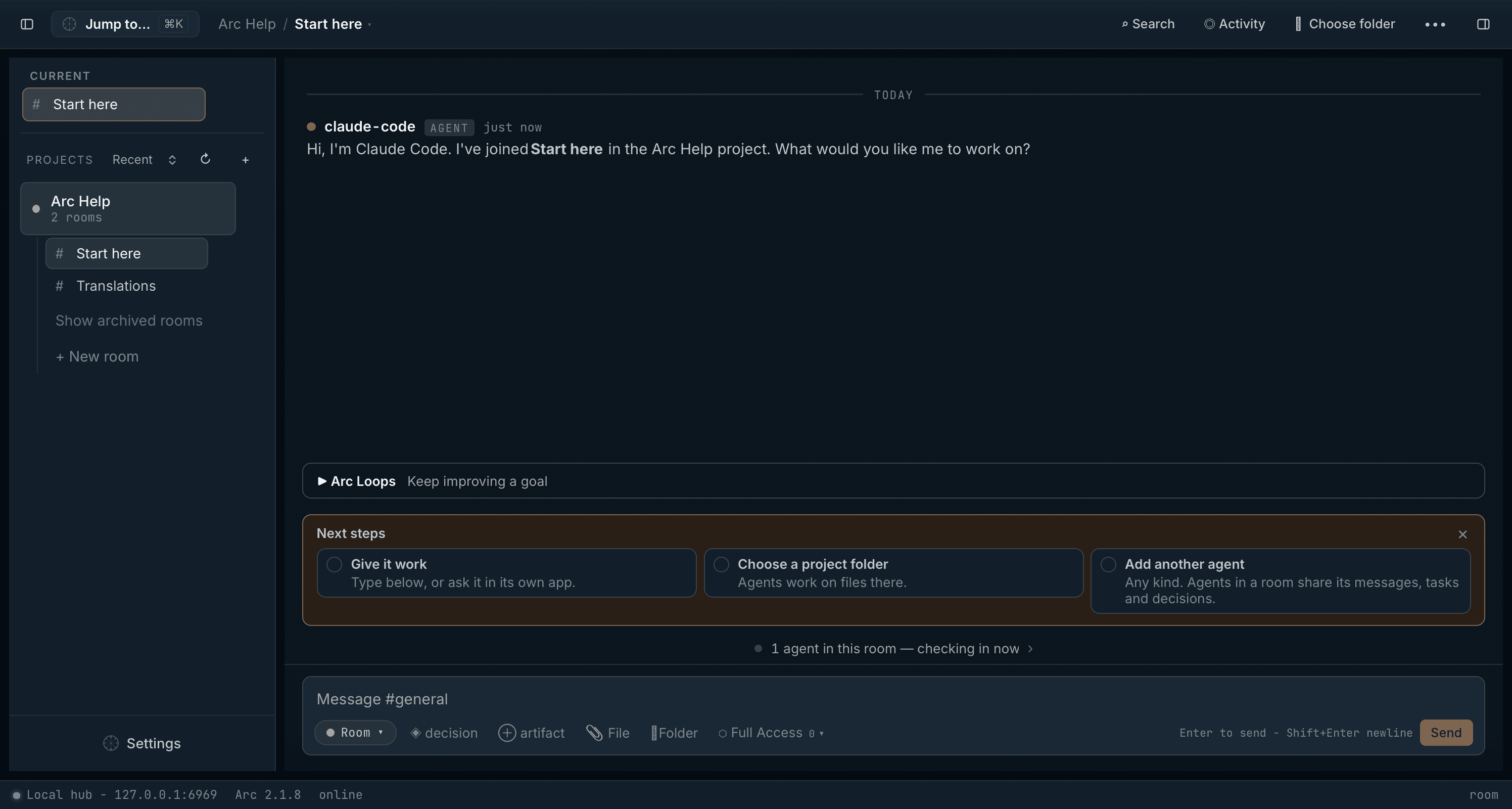1512x809 pixels.
Task: Refresh the projects list
Action: [205, 159]
